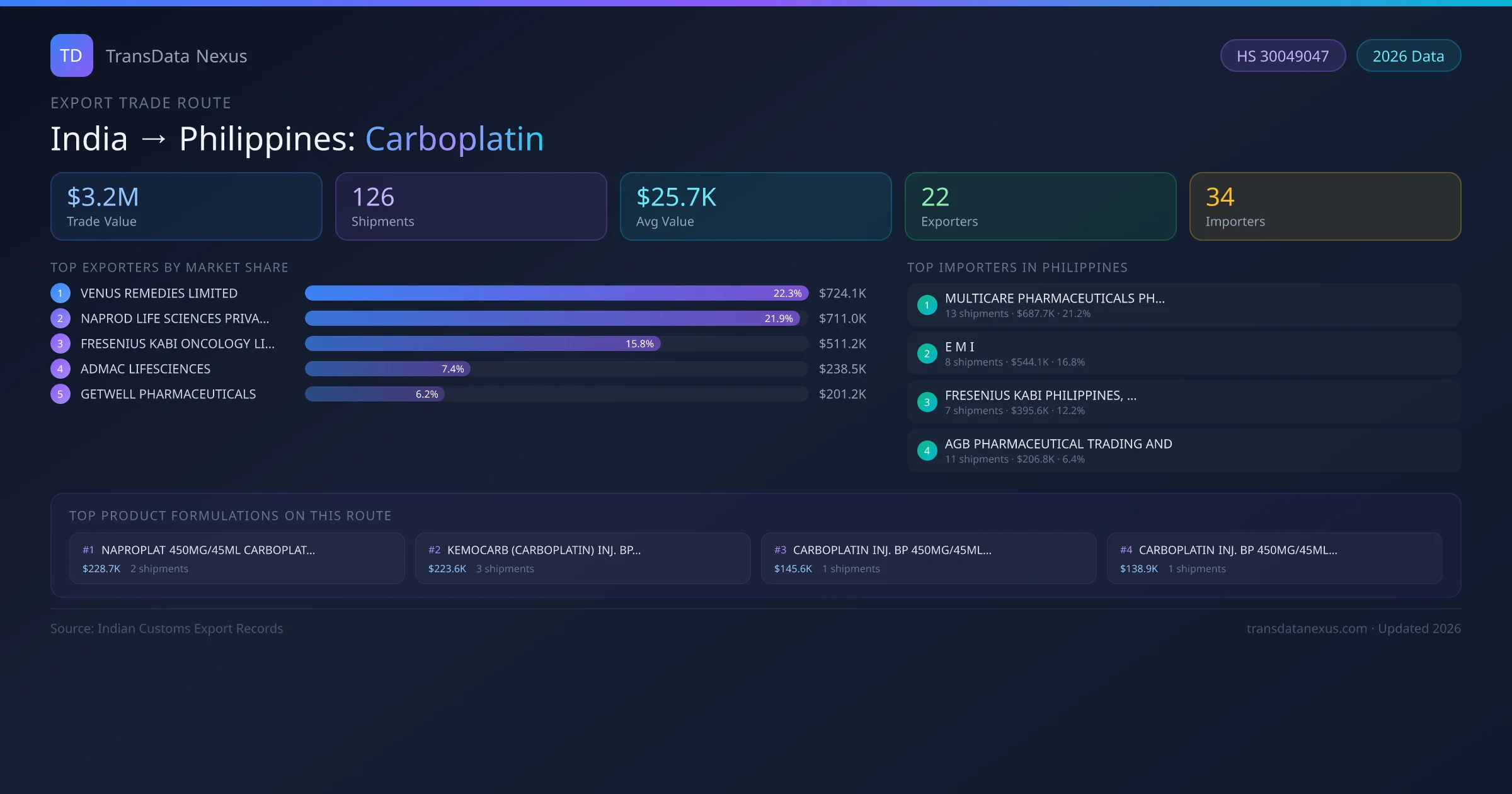Click rank 3 badge for Fresenius Kabi Oncology
The width and height of the screenshot is (1512, 794).
60,343
